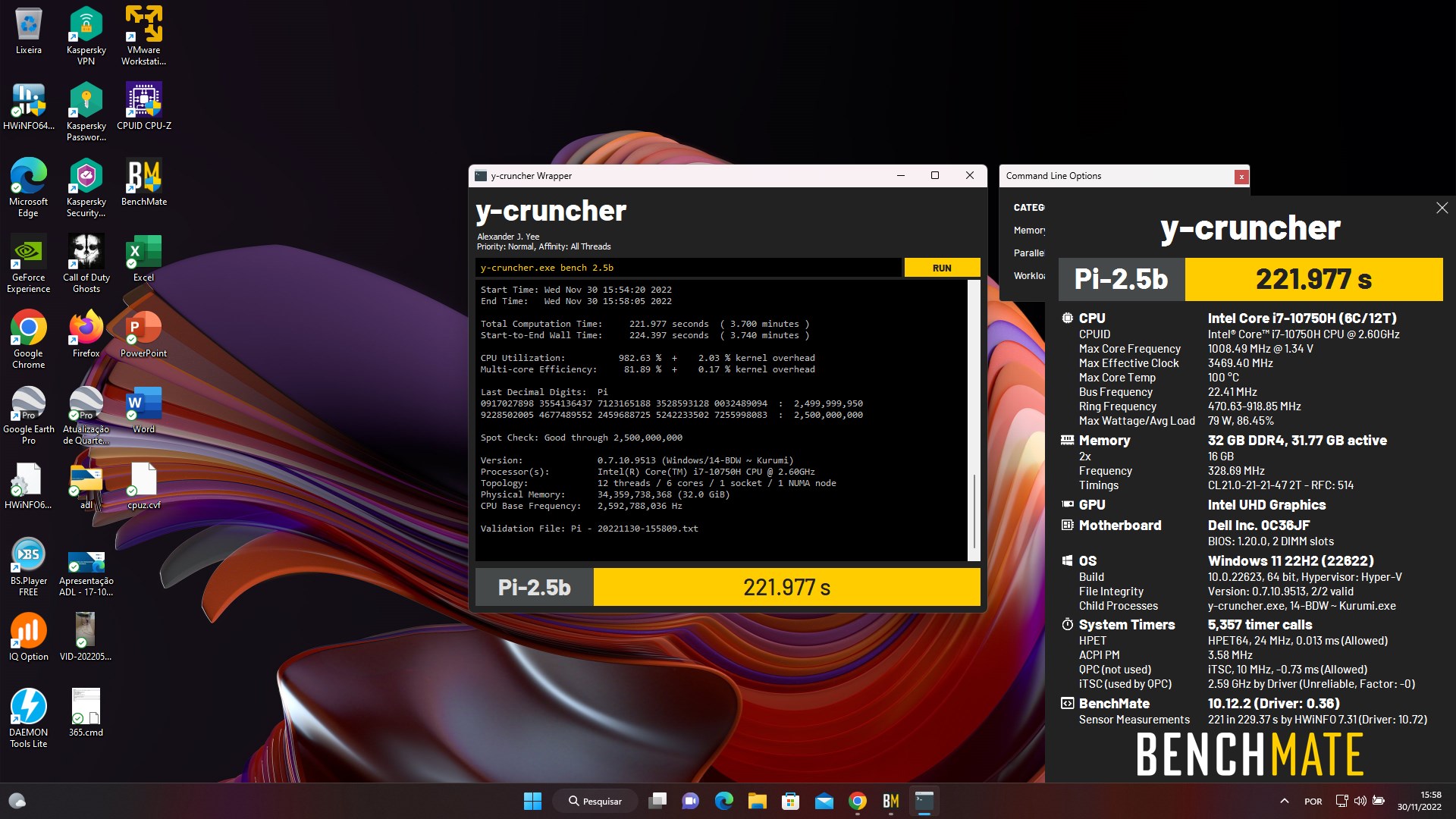Launch VMware Workstation desktop shortcut
Image resolution: width=1456 pixels, height=819 pixels.
click(x=143, y=36)
